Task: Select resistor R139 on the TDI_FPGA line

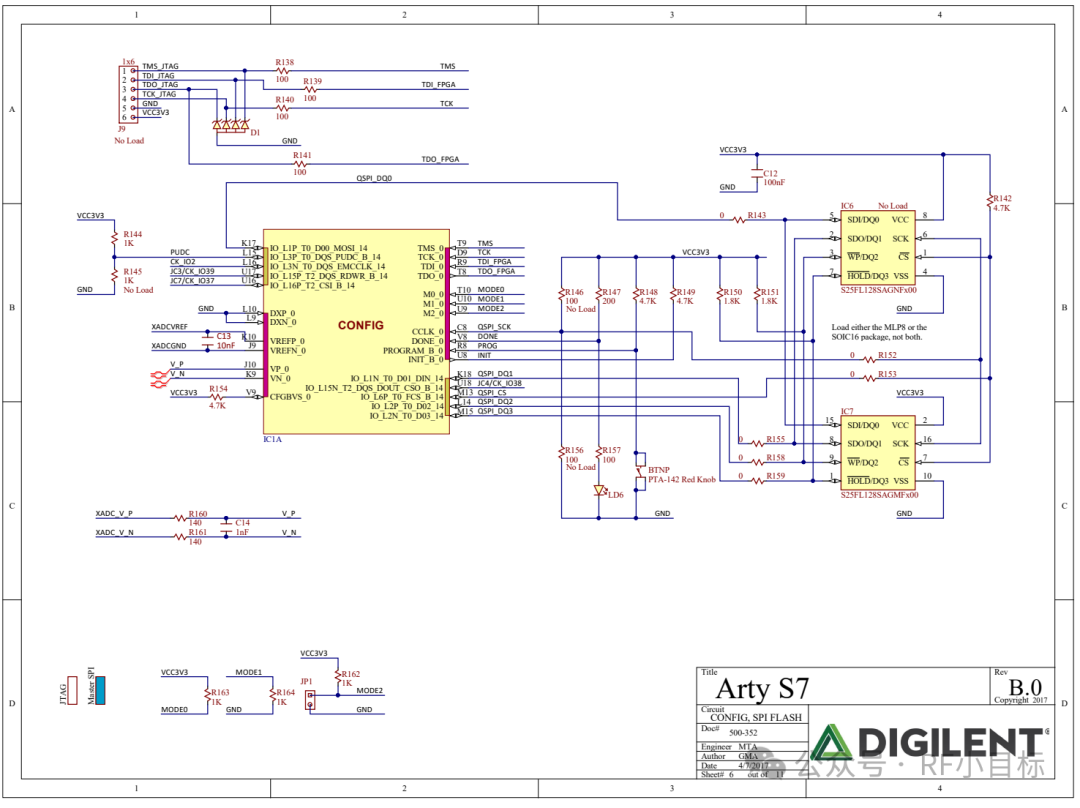Action: coord(311,90)
